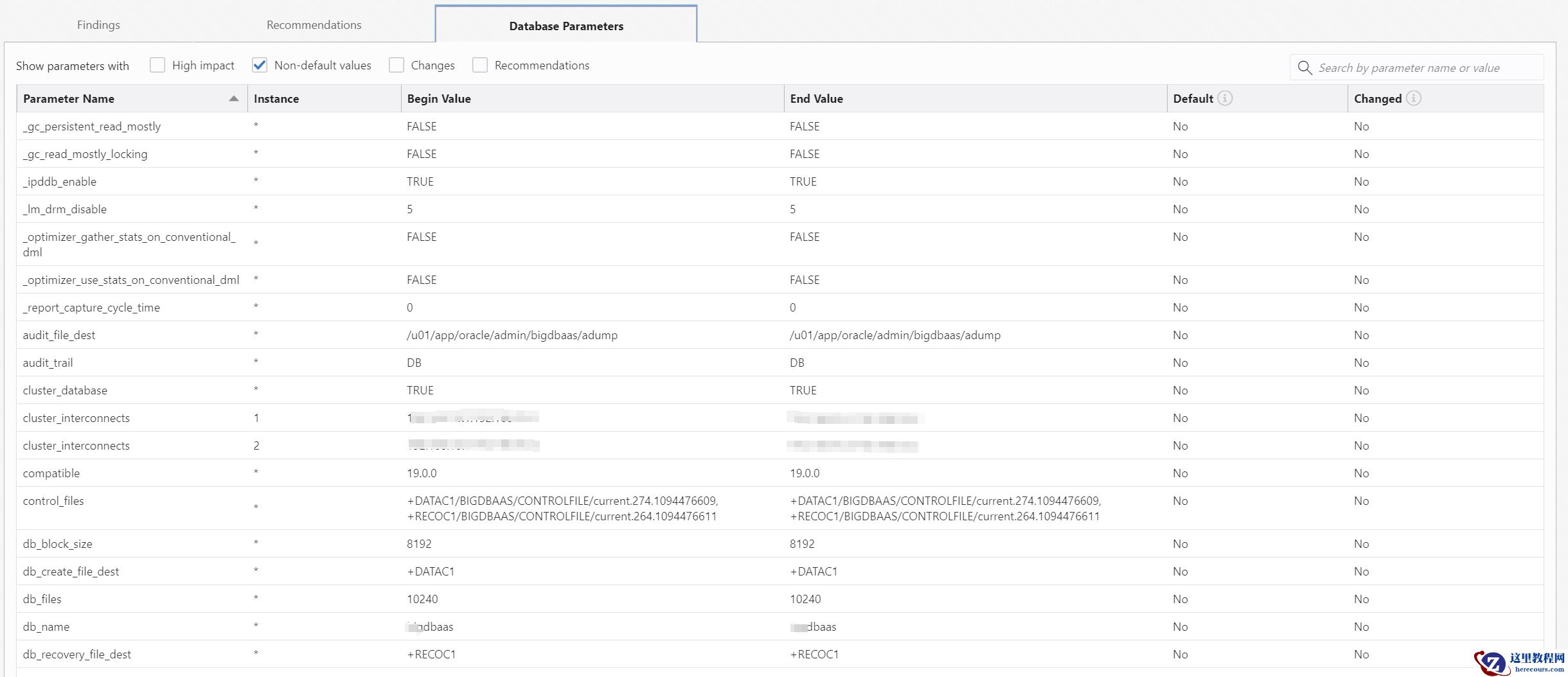This screenshot has width=1568, height=677.
Task: Click the info icon beside Changed
Action: [x=1413, y=98]
